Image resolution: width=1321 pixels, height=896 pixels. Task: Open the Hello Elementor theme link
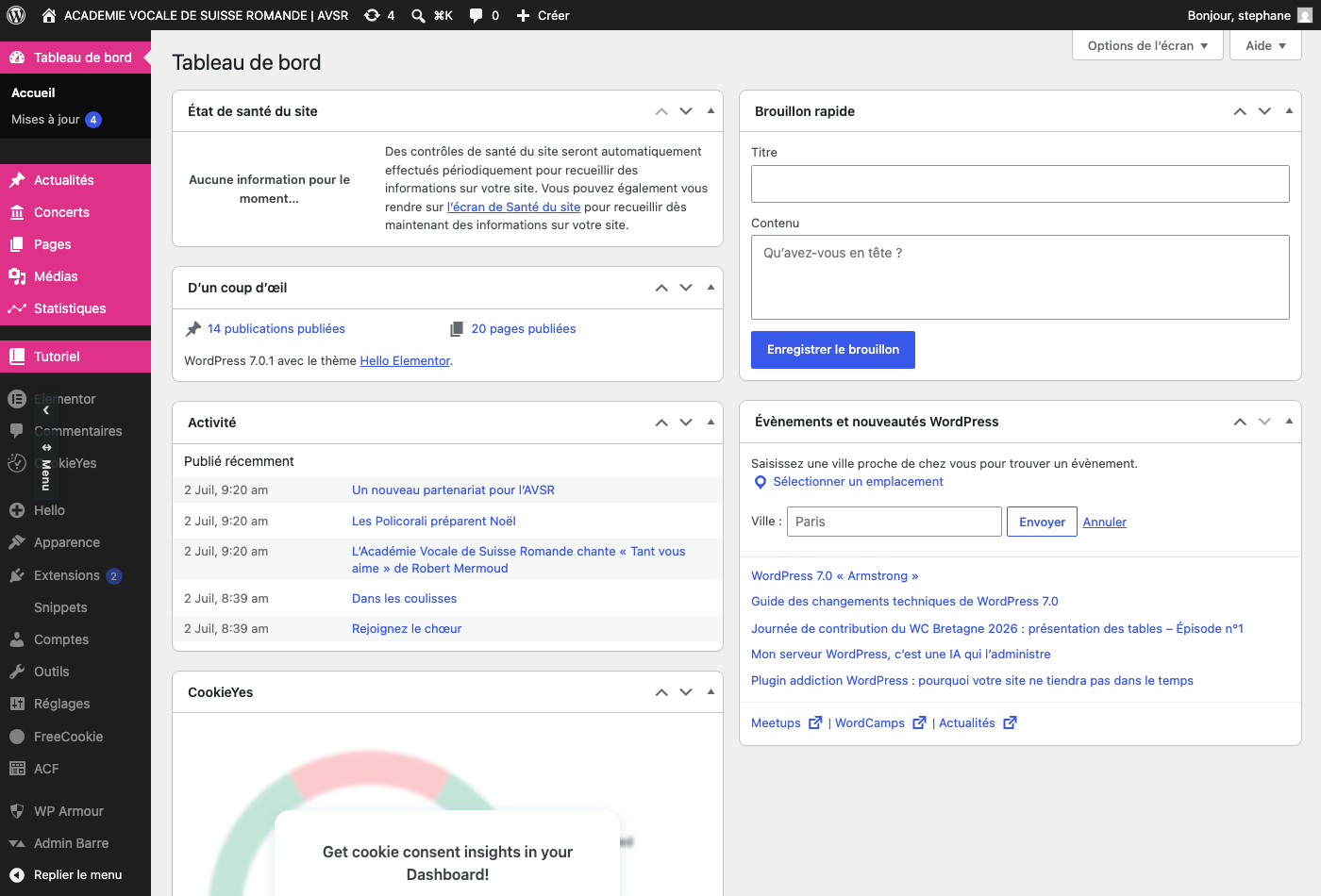pyautogui.click(x=405, y=360)
